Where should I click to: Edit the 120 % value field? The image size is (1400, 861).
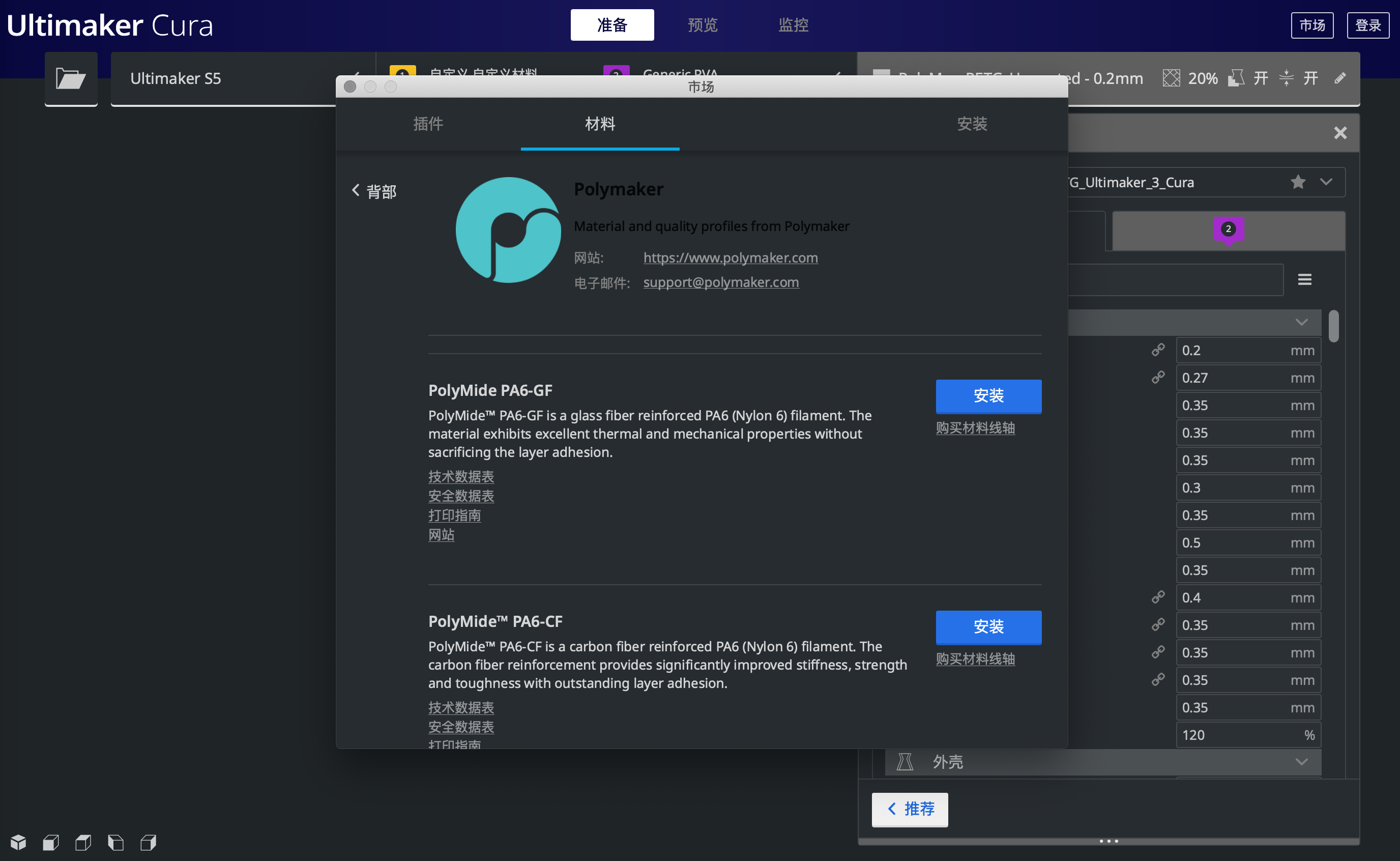click(1248, 735)
